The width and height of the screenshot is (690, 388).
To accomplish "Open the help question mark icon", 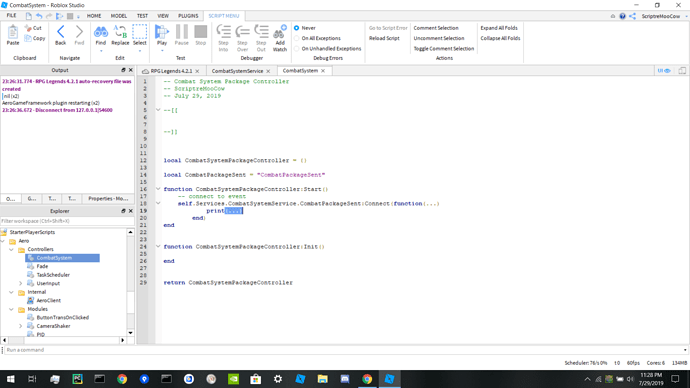I will click(622, 16).
